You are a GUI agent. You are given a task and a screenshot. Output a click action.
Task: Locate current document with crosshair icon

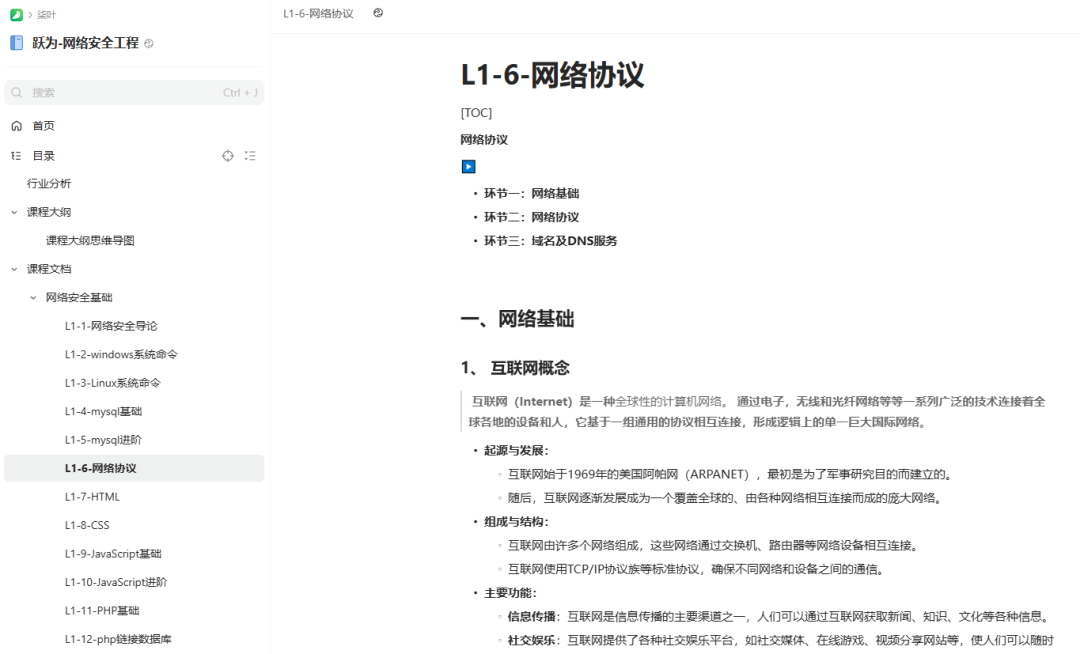click(228, 156)
